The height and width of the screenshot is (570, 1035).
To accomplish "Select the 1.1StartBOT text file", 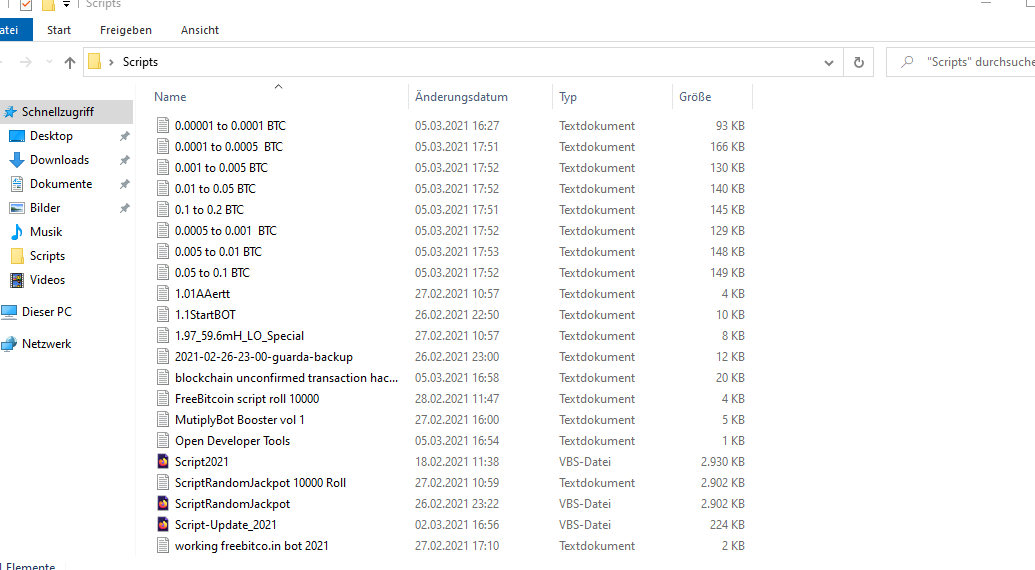I will (x=205, y=315).
